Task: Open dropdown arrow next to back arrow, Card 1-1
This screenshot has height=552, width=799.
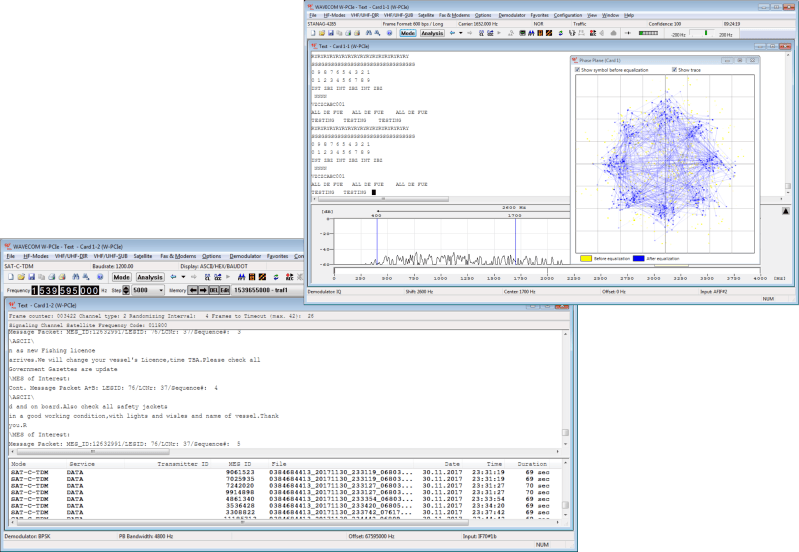Action: (x=461, y=33)
